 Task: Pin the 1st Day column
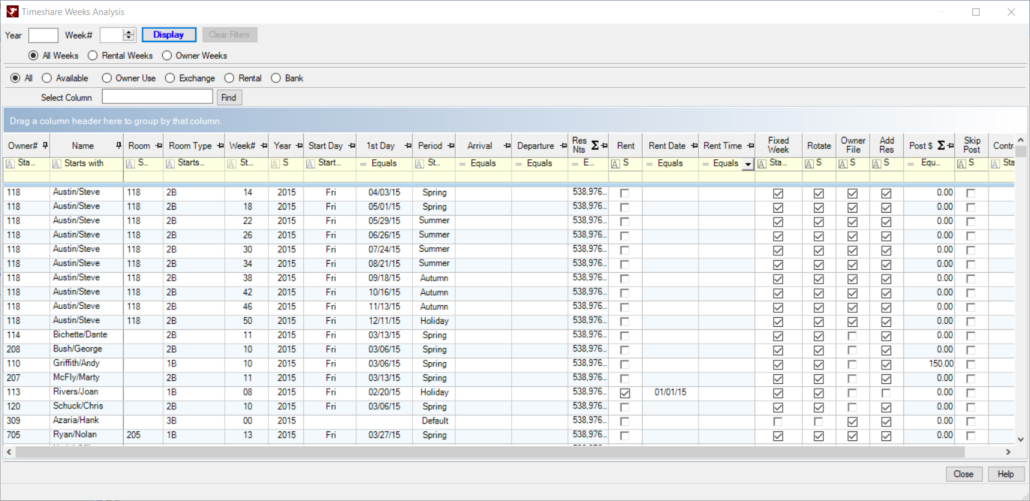tap(407, 146)
